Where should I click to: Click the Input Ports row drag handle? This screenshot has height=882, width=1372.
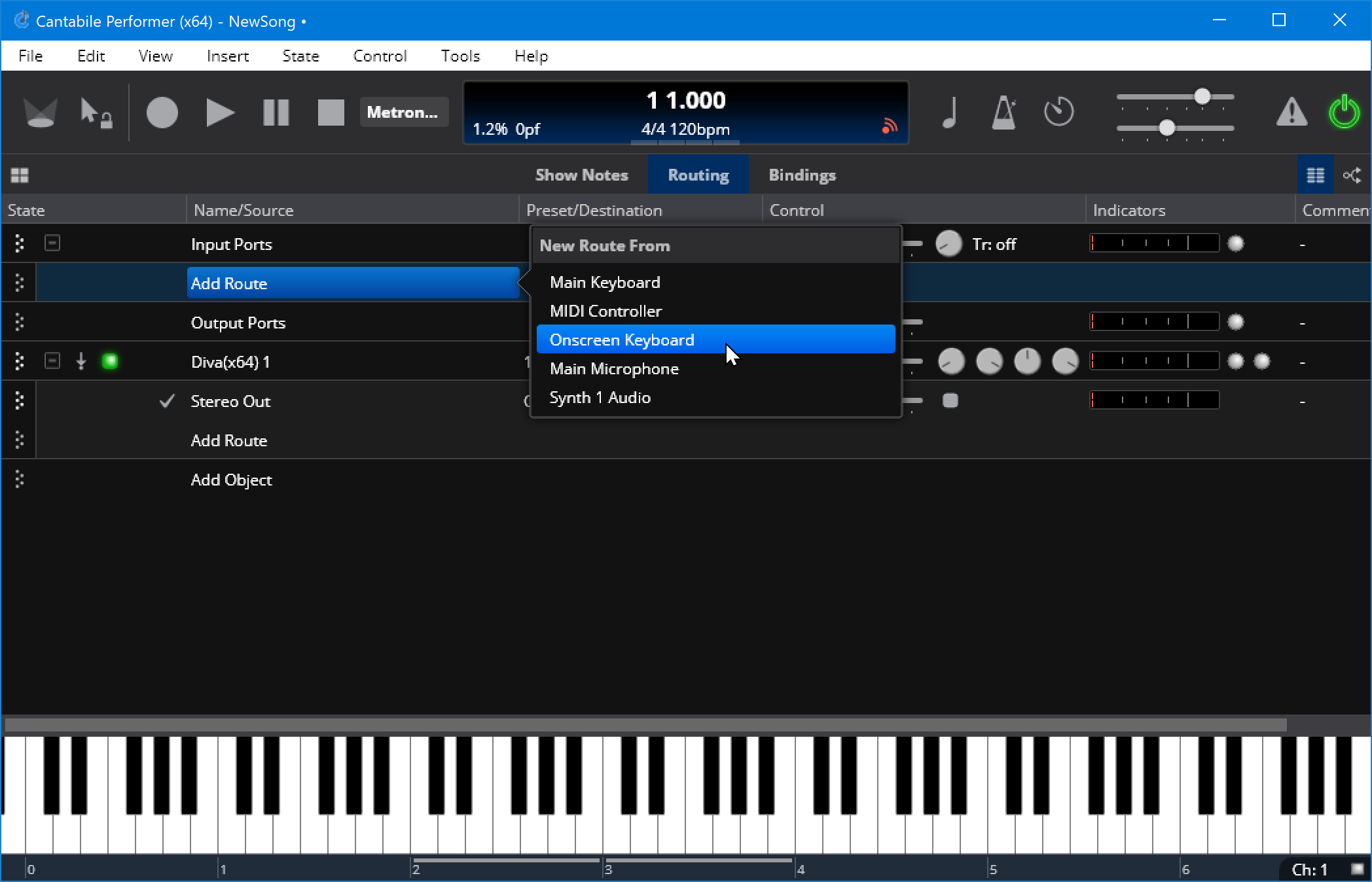click(x=19, y=243)
